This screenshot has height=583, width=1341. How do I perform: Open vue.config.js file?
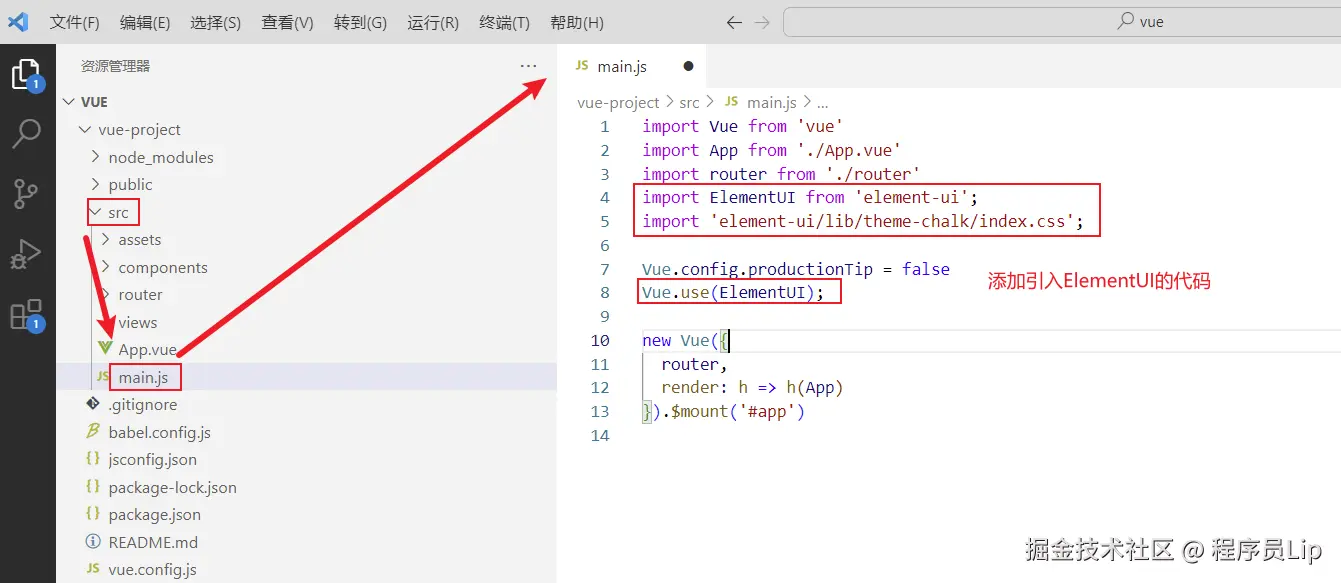152,570
